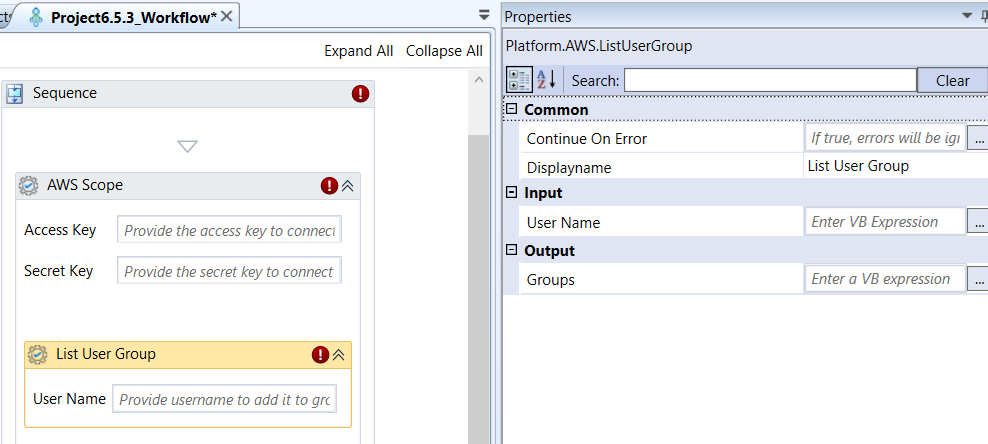
Task: Click the Sequence error indicator icon
Action: (x=360, y=94)
